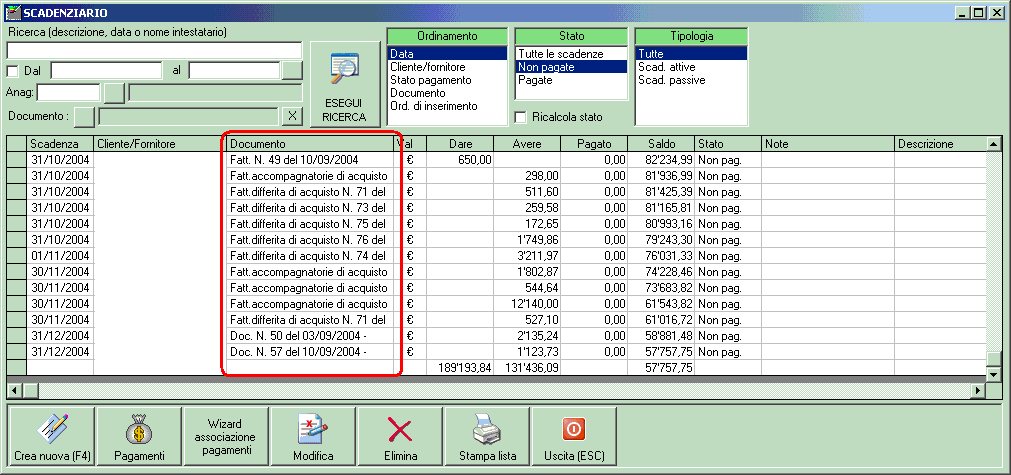The width and height of the screenshot is (1011, 475).
Task: Click Modifica edit icon button
Action: point(313,437)
